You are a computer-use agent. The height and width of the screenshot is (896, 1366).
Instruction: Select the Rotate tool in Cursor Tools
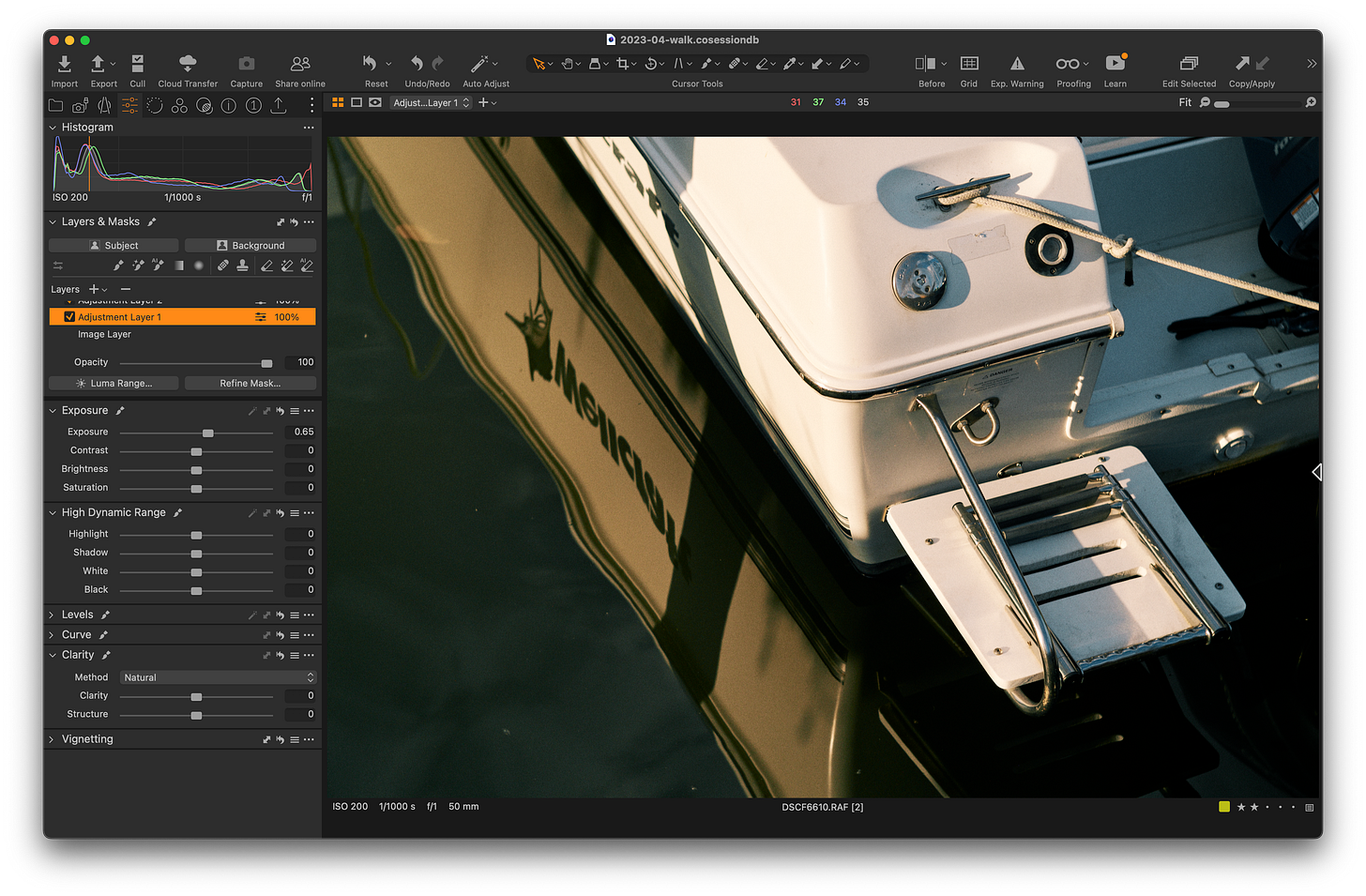pyautogui.click(x=652, y=63)
